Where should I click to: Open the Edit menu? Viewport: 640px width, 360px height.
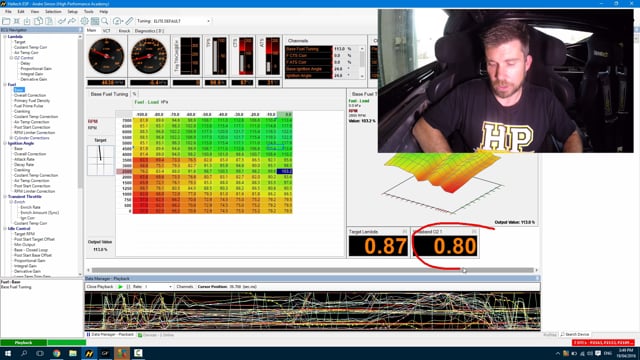[21, 12]
